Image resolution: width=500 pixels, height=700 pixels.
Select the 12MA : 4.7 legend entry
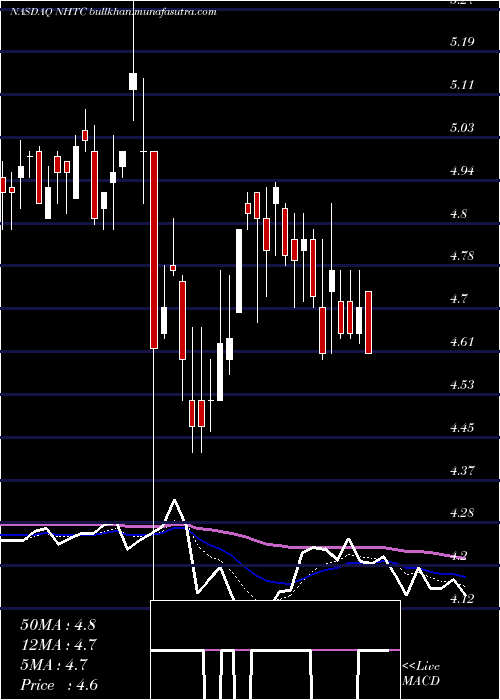[58, 645]
